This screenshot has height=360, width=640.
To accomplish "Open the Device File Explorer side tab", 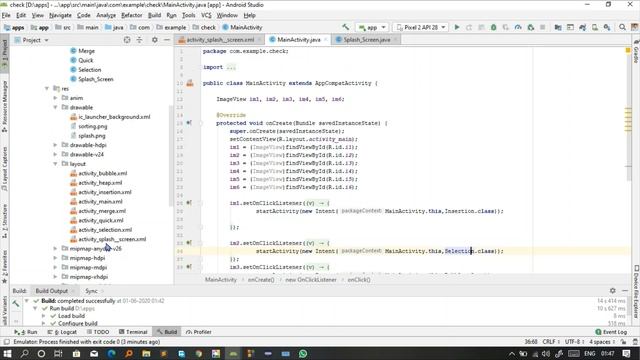I will click(636, 291).
